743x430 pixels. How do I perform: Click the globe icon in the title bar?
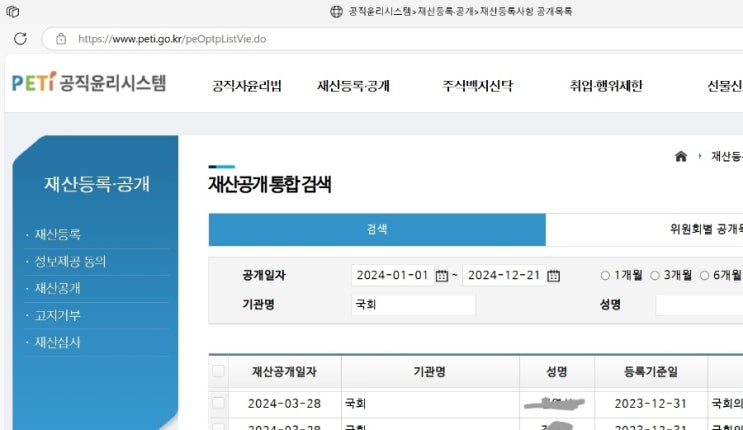[336, 11]
